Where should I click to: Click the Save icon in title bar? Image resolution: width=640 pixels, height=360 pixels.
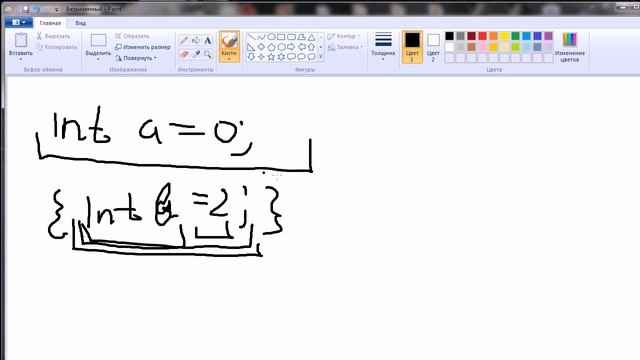coord(25,9)
